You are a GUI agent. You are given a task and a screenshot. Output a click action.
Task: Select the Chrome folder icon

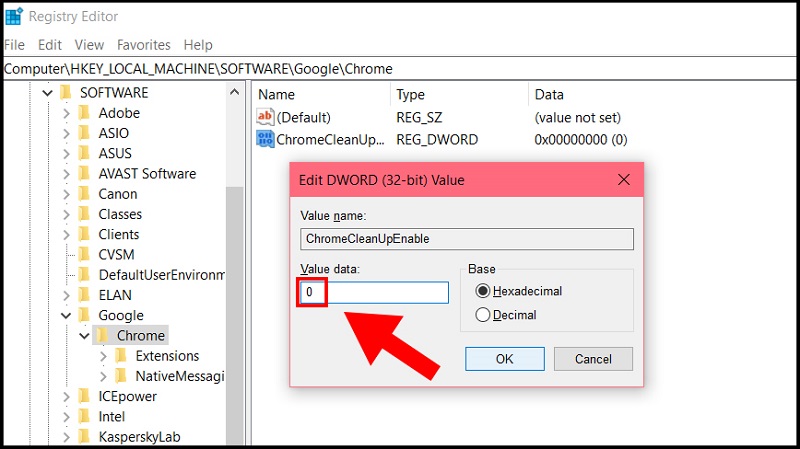tap(103, 335)
